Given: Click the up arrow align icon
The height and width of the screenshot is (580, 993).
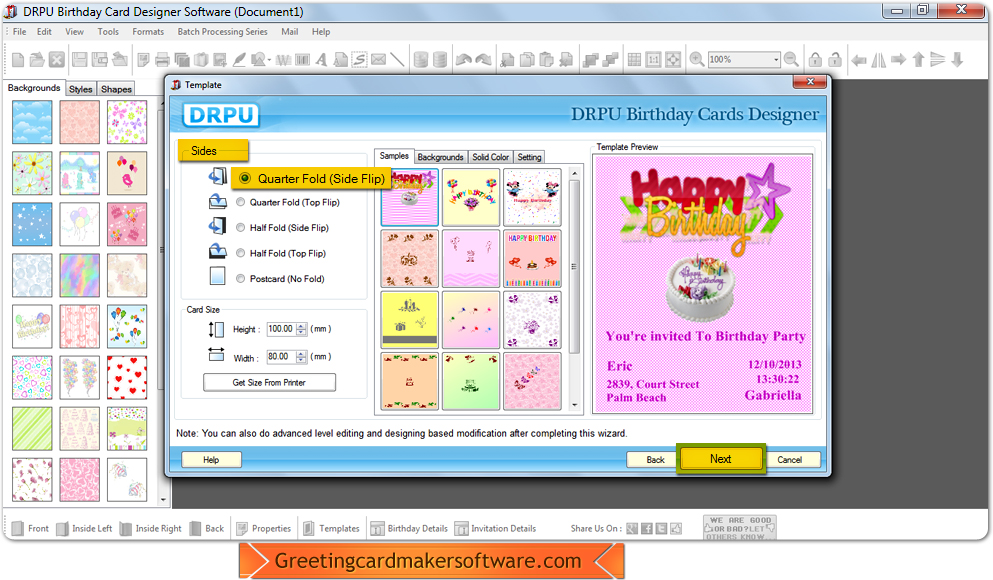Looking at the screenshot, I should (918, 60).
